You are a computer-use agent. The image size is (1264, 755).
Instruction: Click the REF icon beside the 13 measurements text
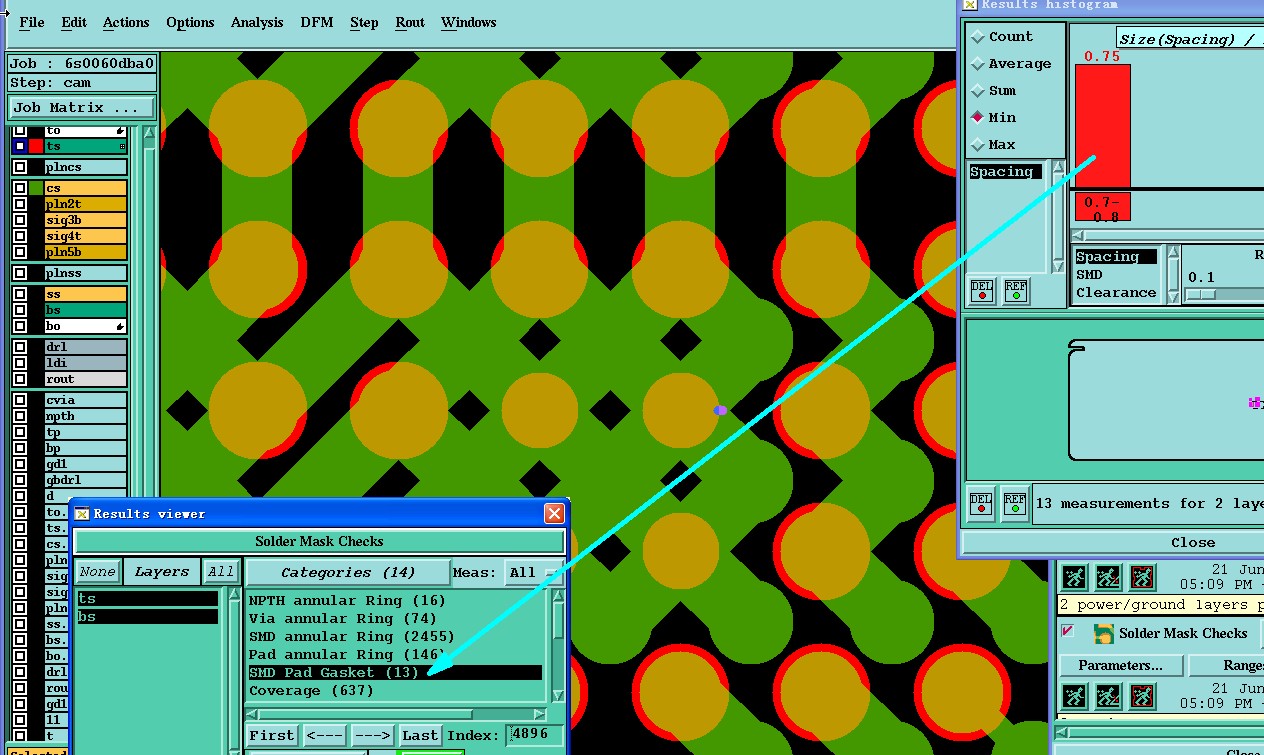coord(1015,503)
